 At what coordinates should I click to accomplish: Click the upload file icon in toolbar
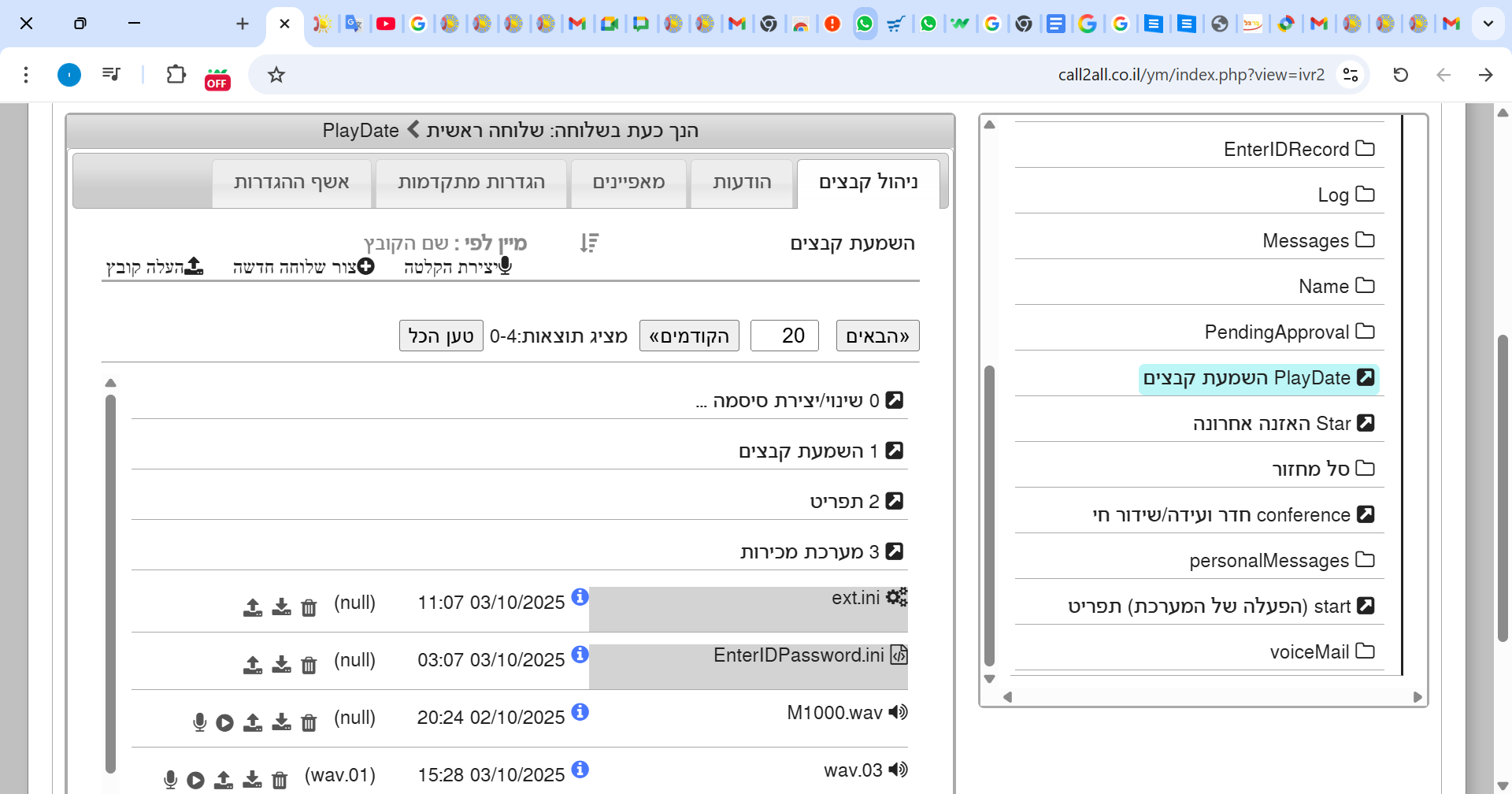(x=194, y=266)
